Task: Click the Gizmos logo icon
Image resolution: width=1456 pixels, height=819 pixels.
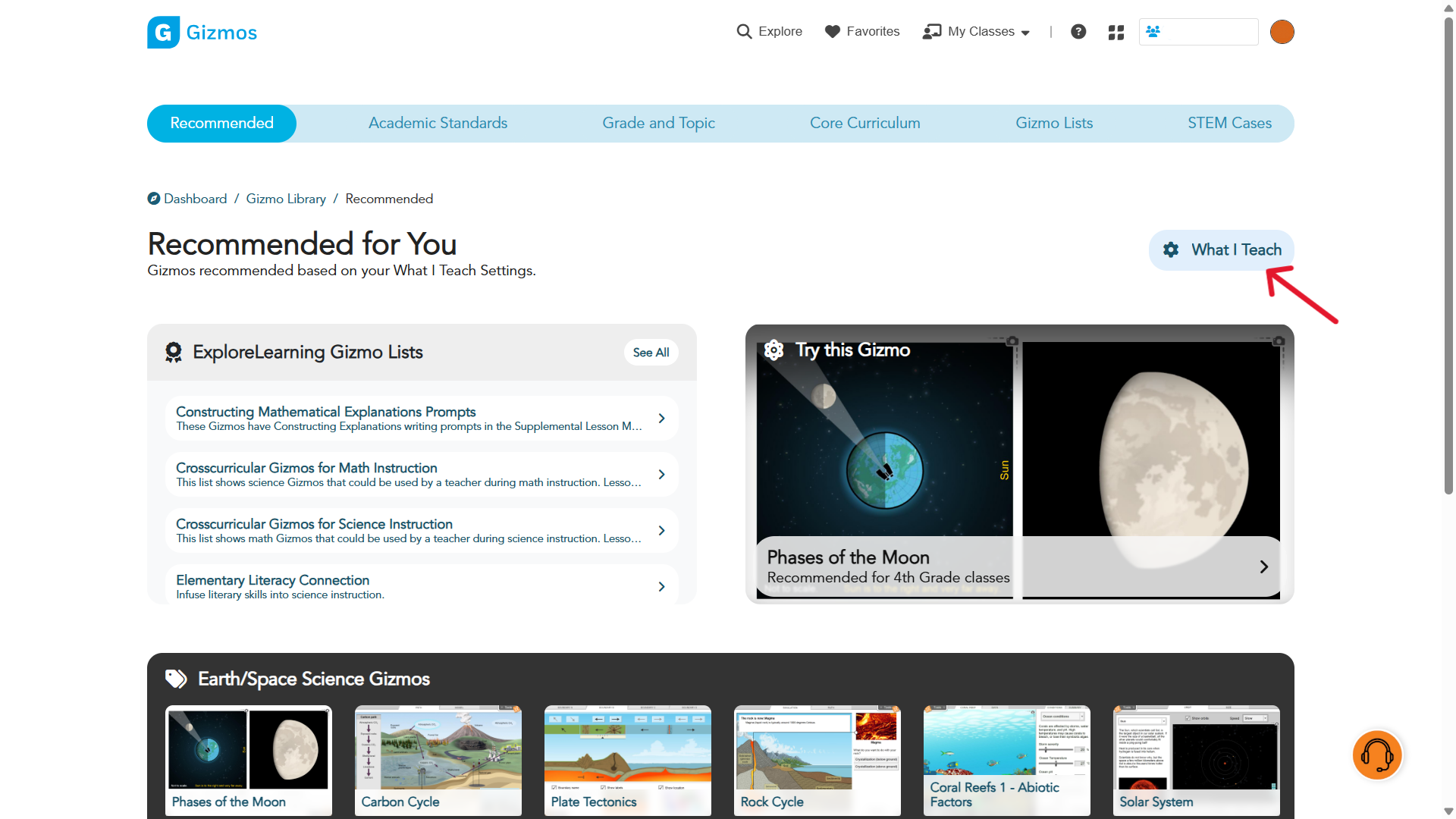Action: pyautogui.click(x=163, y=33)
